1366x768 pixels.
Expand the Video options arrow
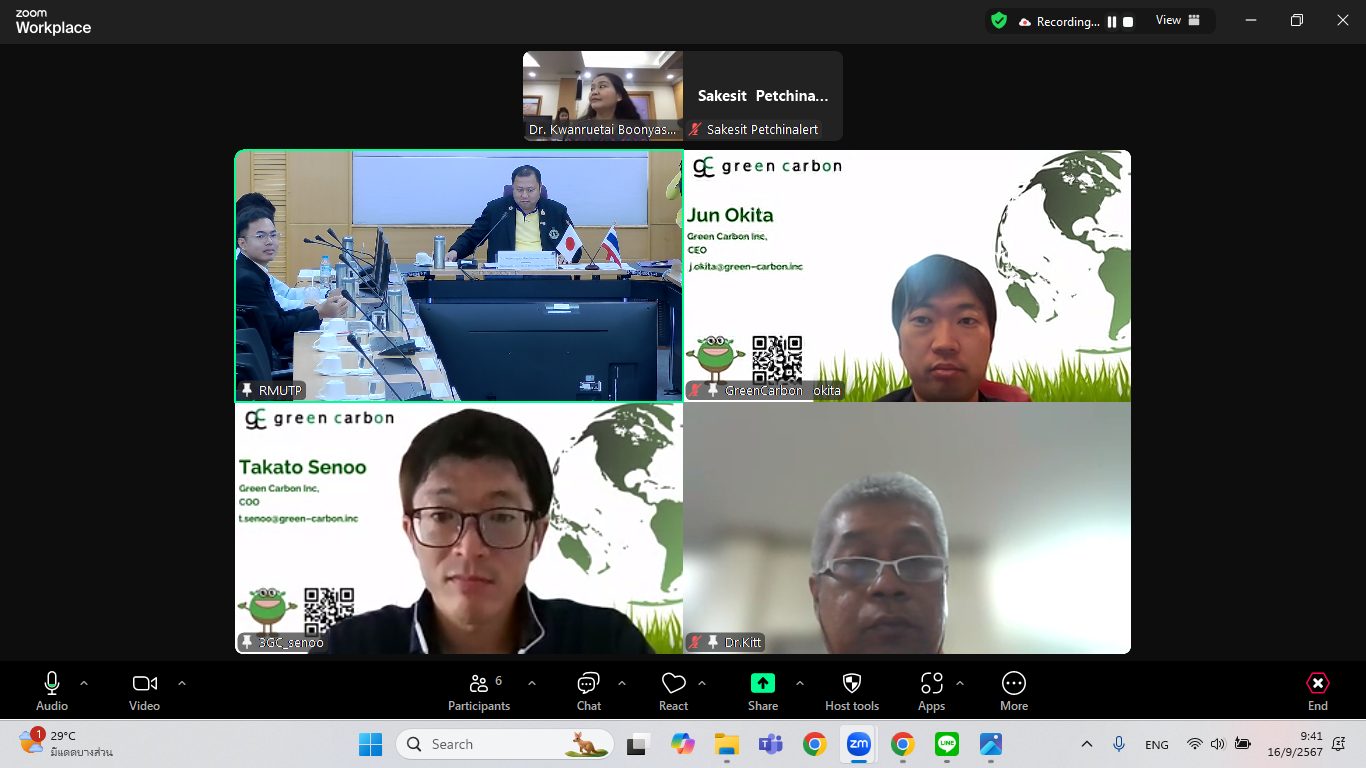pyautogui.click(x=182, y=683)
